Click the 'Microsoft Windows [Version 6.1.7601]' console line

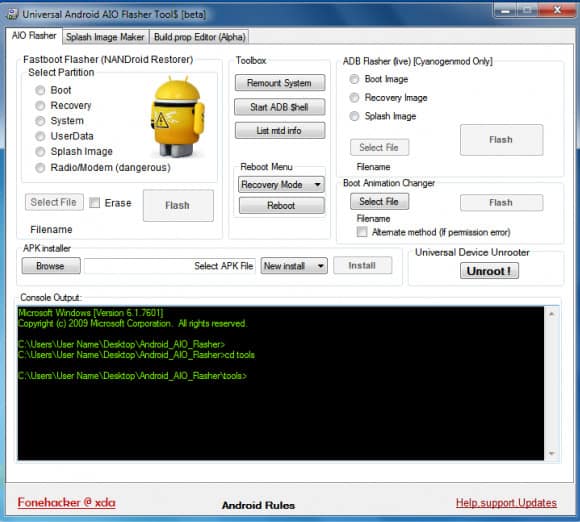pos(91,313)
